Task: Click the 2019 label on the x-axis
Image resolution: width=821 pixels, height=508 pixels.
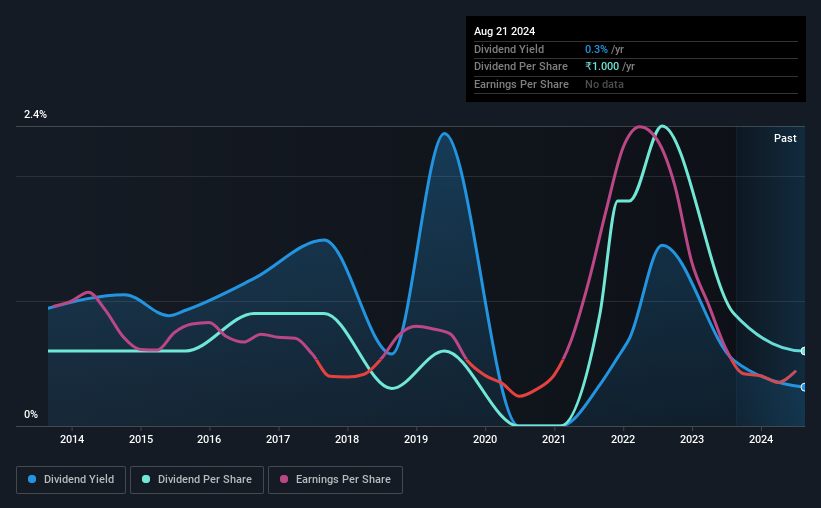Action: (416, 439)
